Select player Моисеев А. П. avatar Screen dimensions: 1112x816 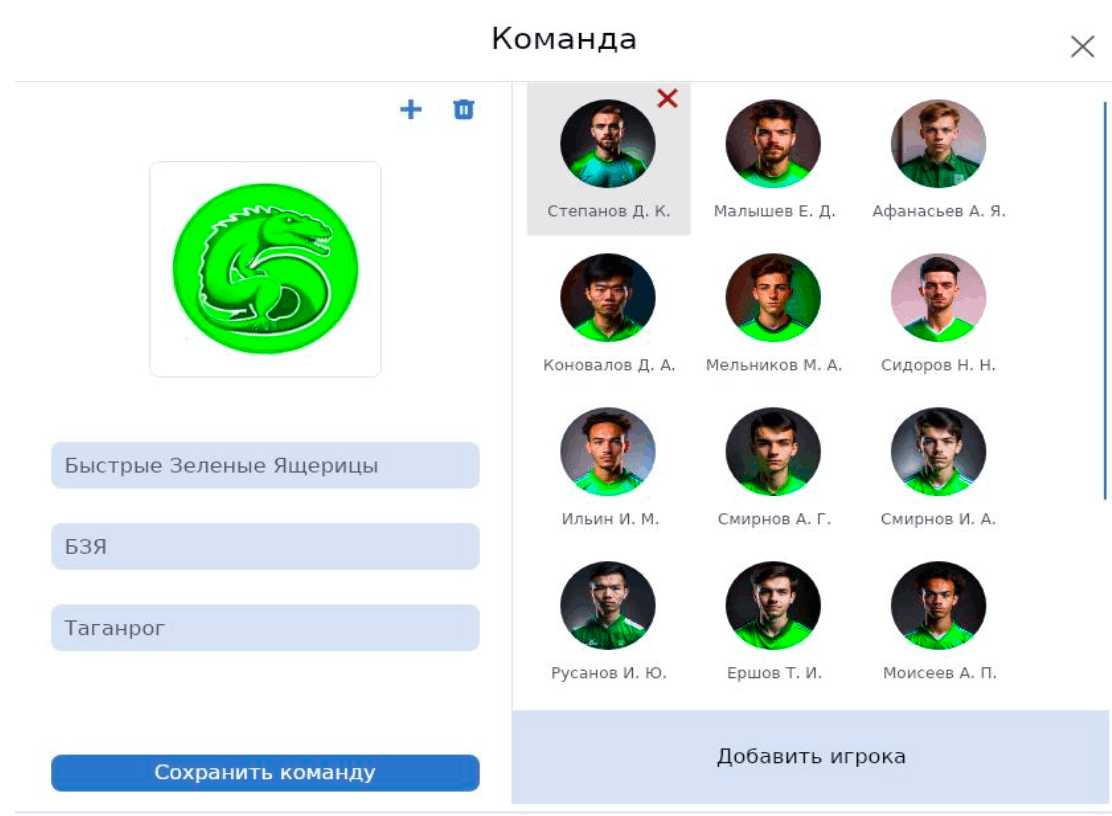(938, 605)
